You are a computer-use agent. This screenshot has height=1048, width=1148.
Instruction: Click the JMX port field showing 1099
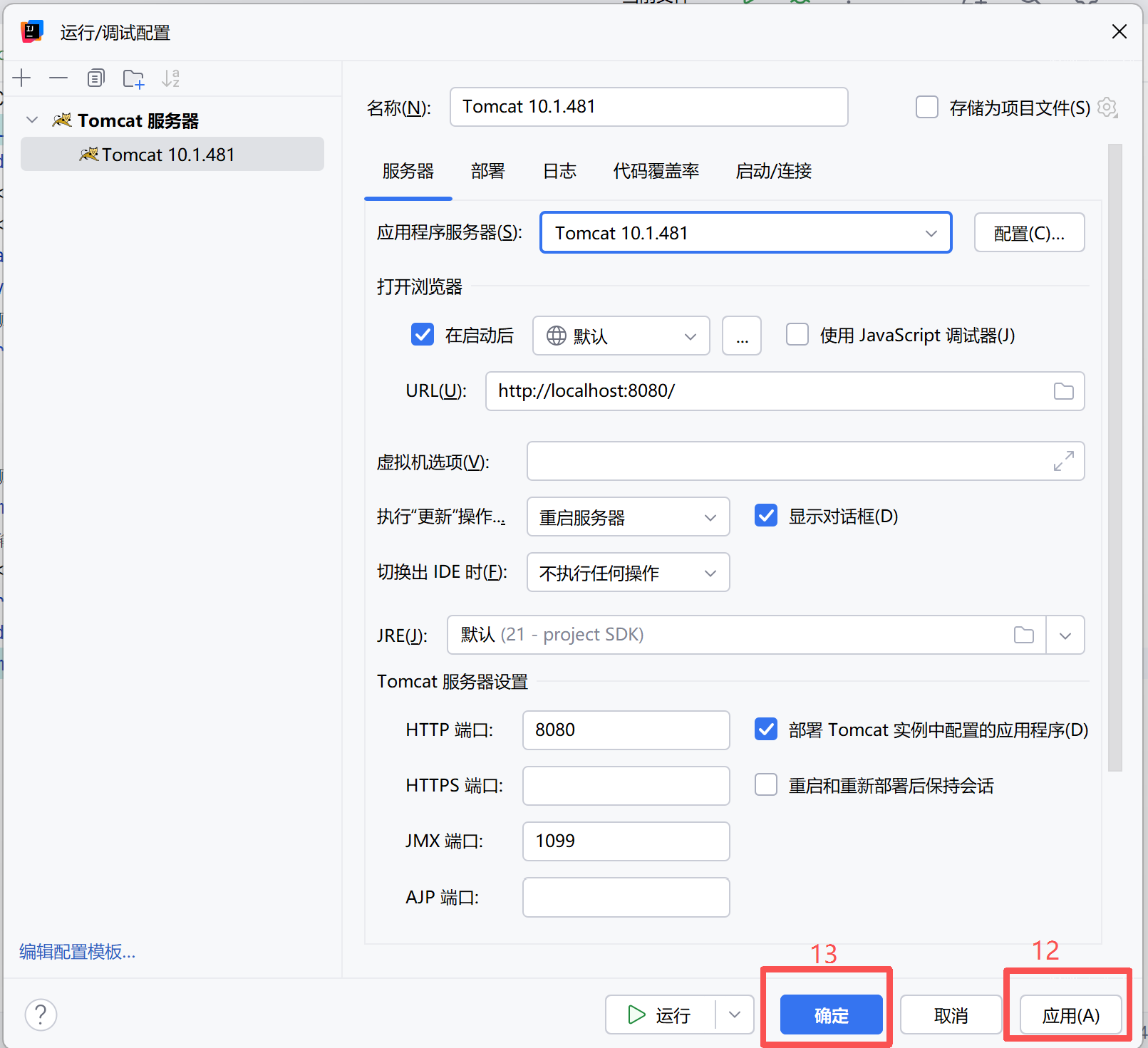pyautogui.click(x=626, y=841)
